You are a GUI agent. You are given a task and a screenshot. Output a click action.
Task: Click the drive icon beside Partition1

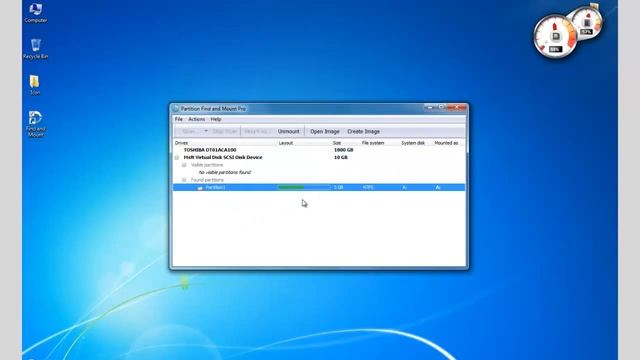(x=200, y=187)
